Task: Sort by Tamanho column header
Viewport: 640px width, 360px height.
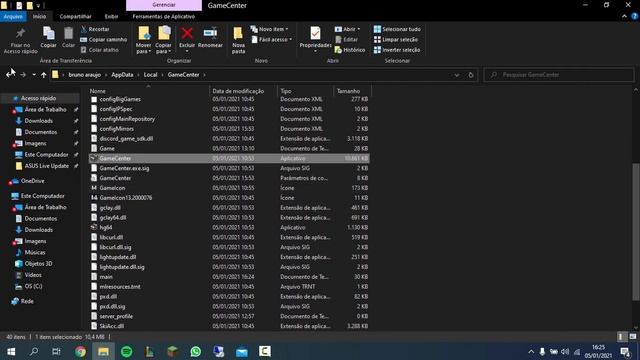Action: (348, 91)
